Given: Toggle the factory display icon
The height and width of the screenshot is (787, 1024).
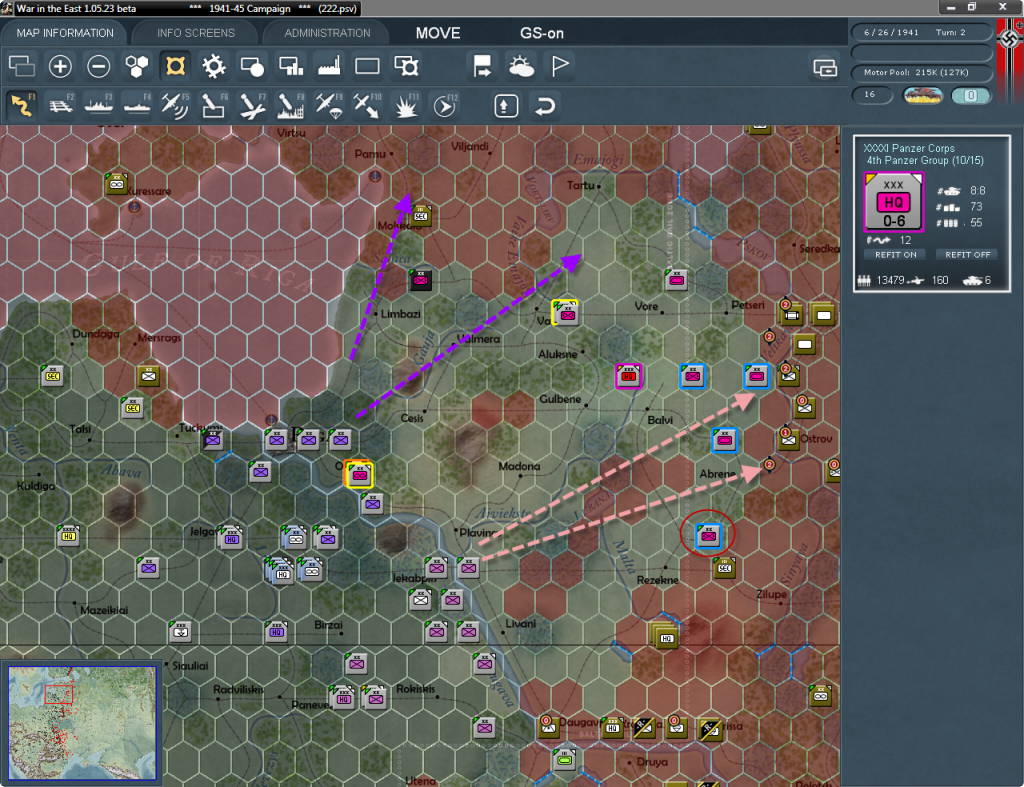Looking at the screenshot, I should coord(329,66).
